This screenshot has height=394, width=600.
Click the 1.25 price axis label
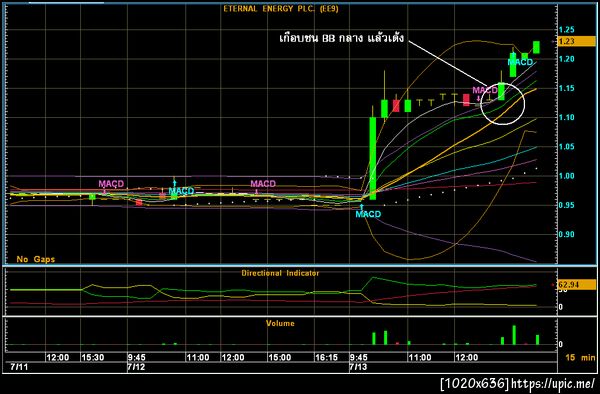click(566, 29)
